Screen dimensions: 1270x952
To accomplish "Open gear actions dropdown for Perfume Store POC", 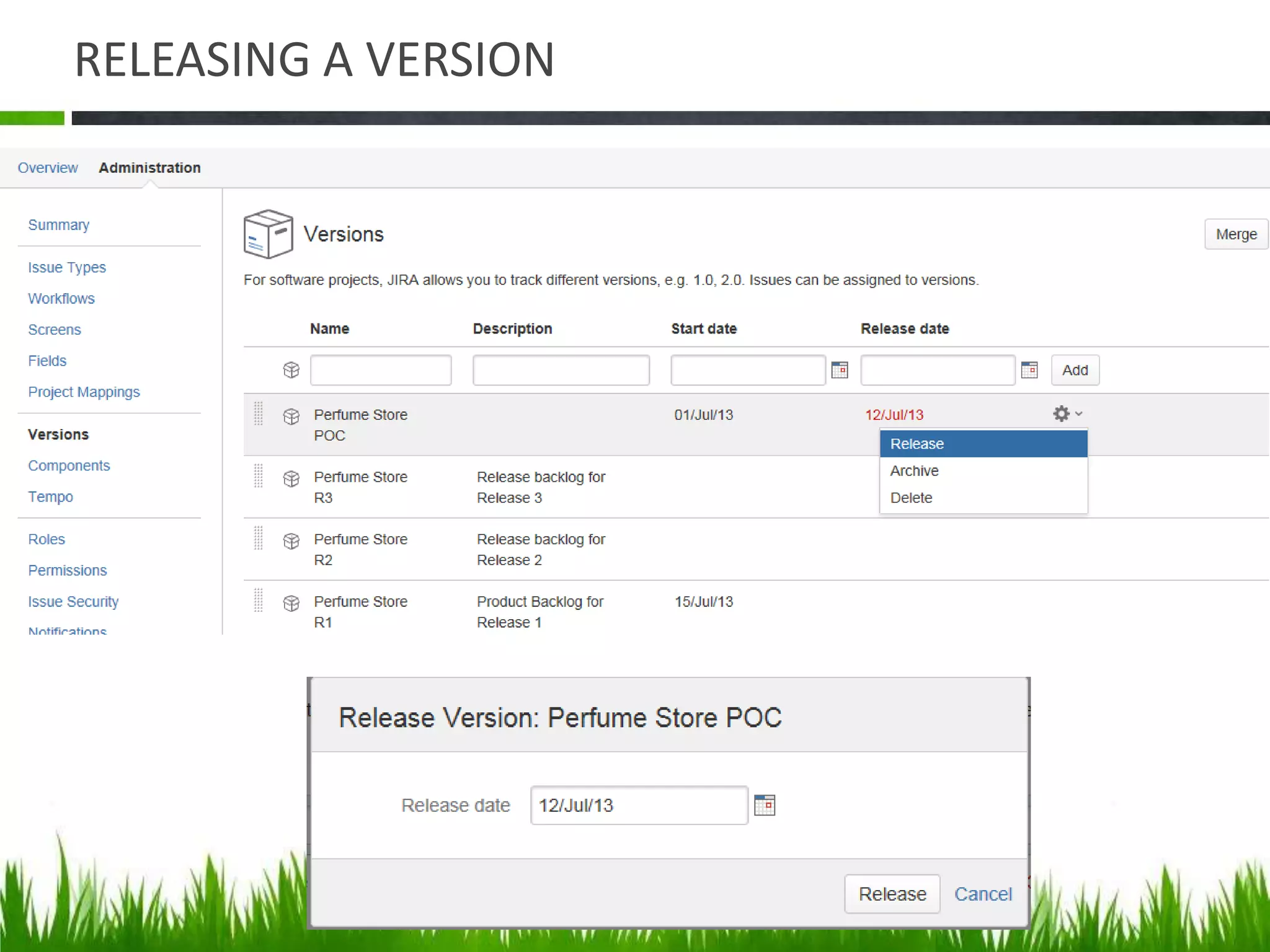I will [x=1067, y=413].
